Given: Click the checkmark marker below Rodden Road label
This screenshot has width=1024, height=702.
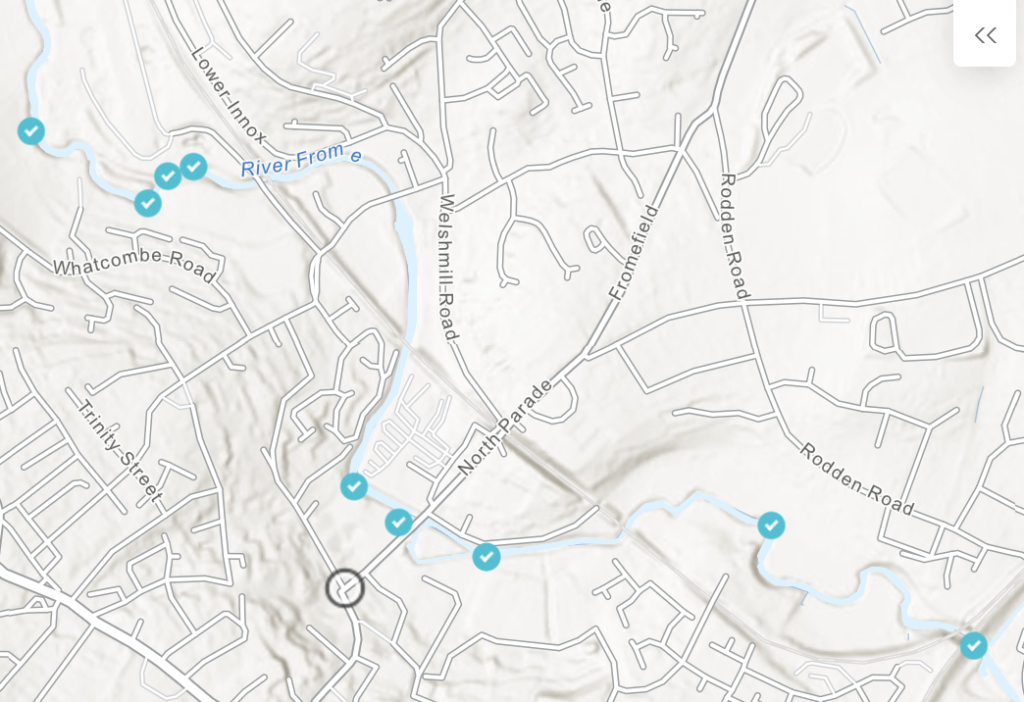Looking at the screenshot, I should coord(771,525).
